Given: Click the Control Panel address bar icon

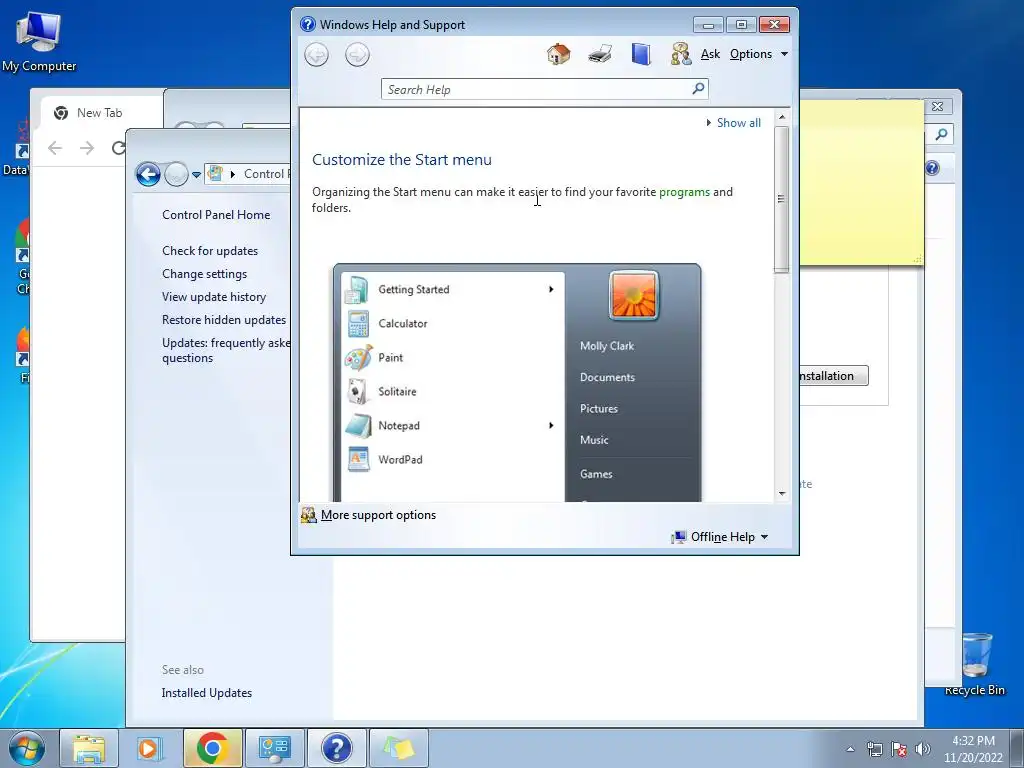Looking at the screenshot, I should 215,174.
